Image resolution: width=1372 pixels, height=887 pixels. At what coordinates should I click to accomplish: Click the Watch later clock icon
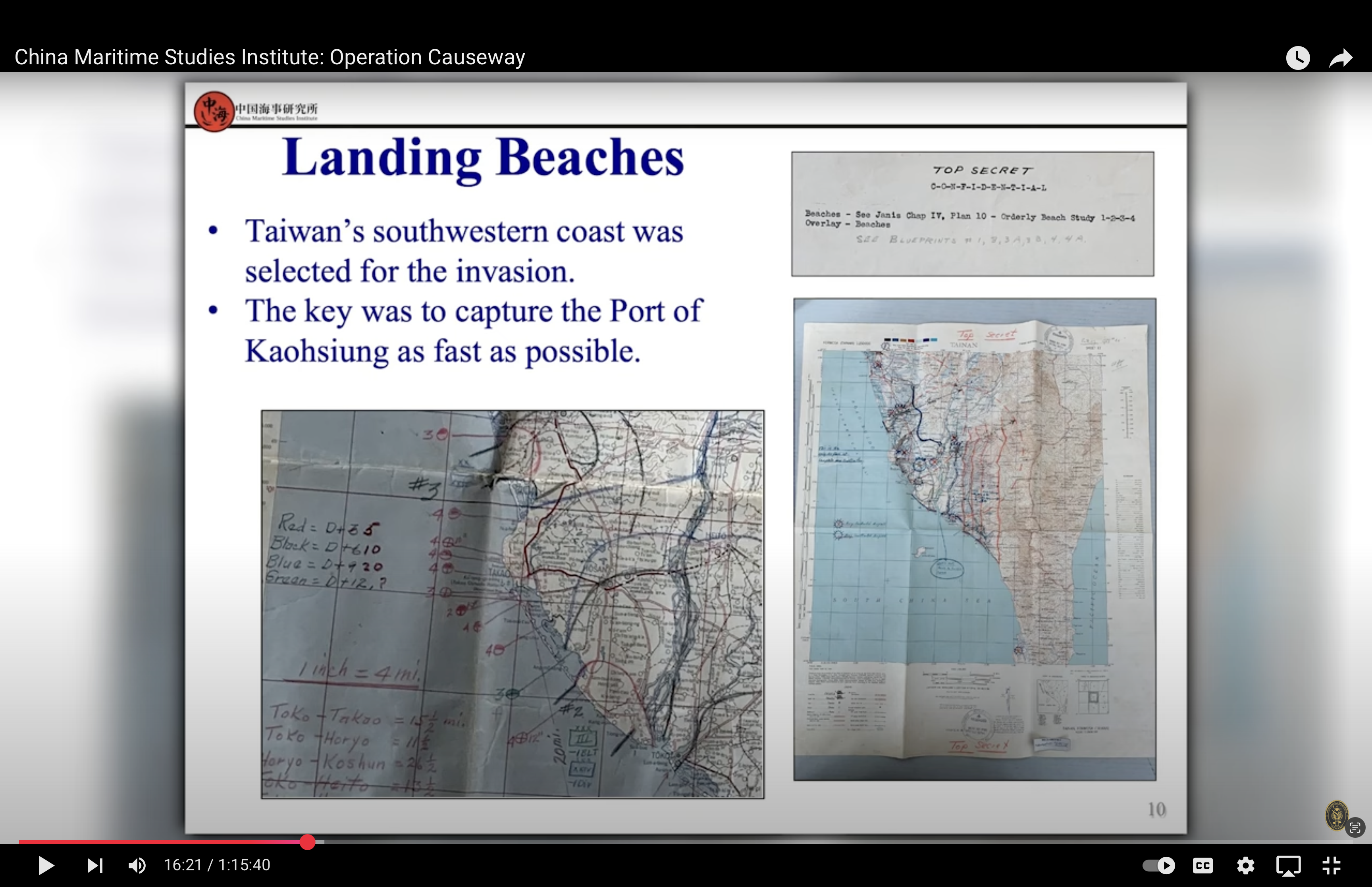point(1298,58)
